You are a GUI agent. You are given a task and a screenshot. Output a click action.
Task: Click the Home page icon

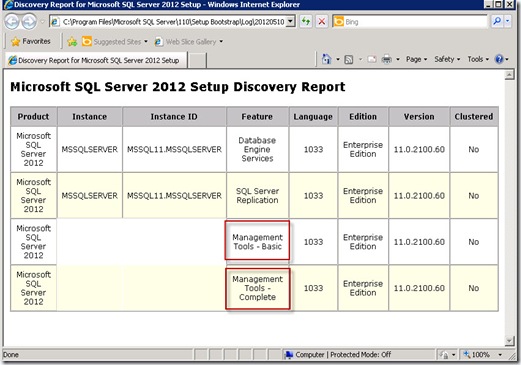[x=326, y=59]
